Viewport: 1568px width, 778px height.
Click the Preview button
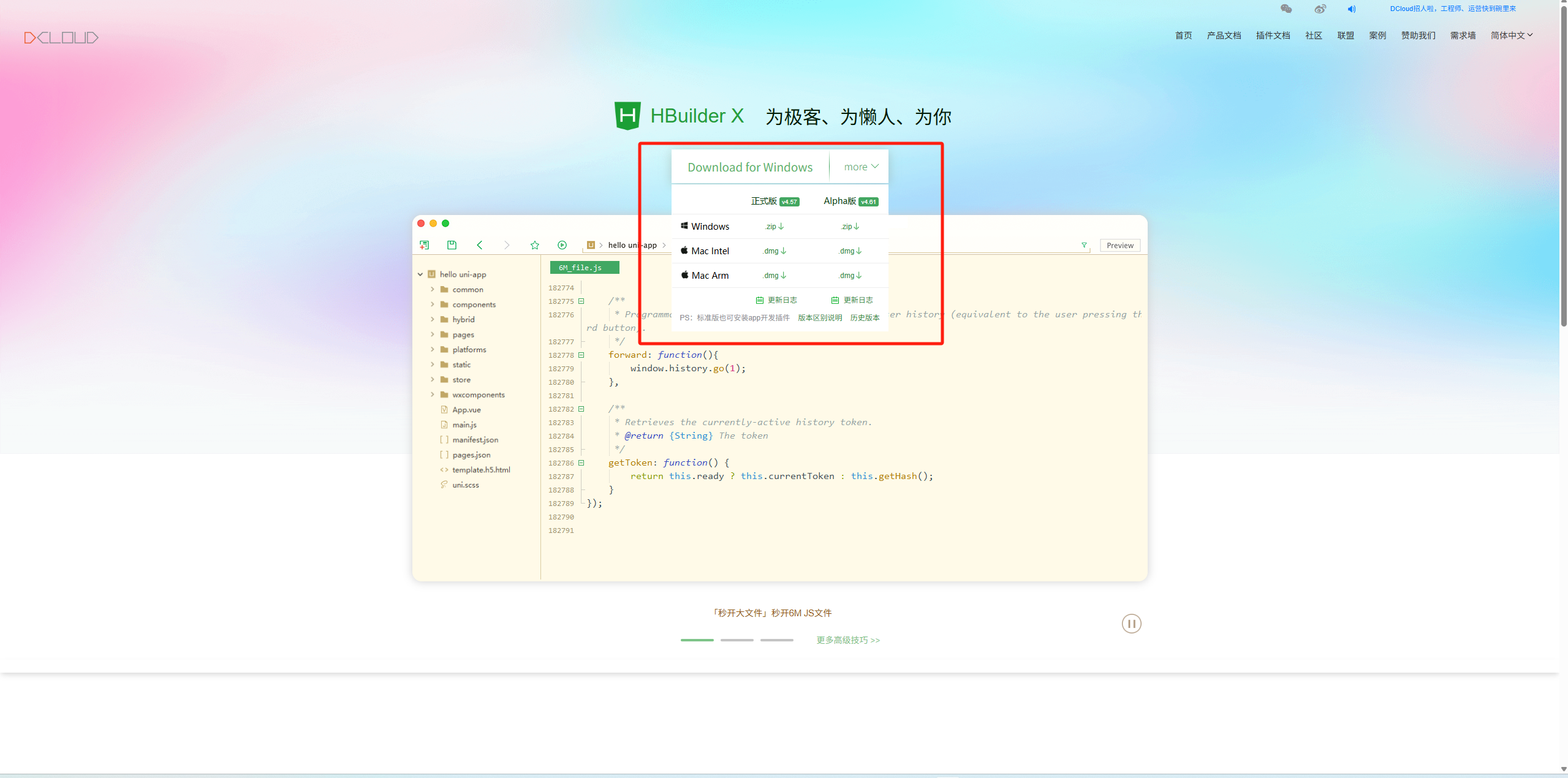[1119, 245]
